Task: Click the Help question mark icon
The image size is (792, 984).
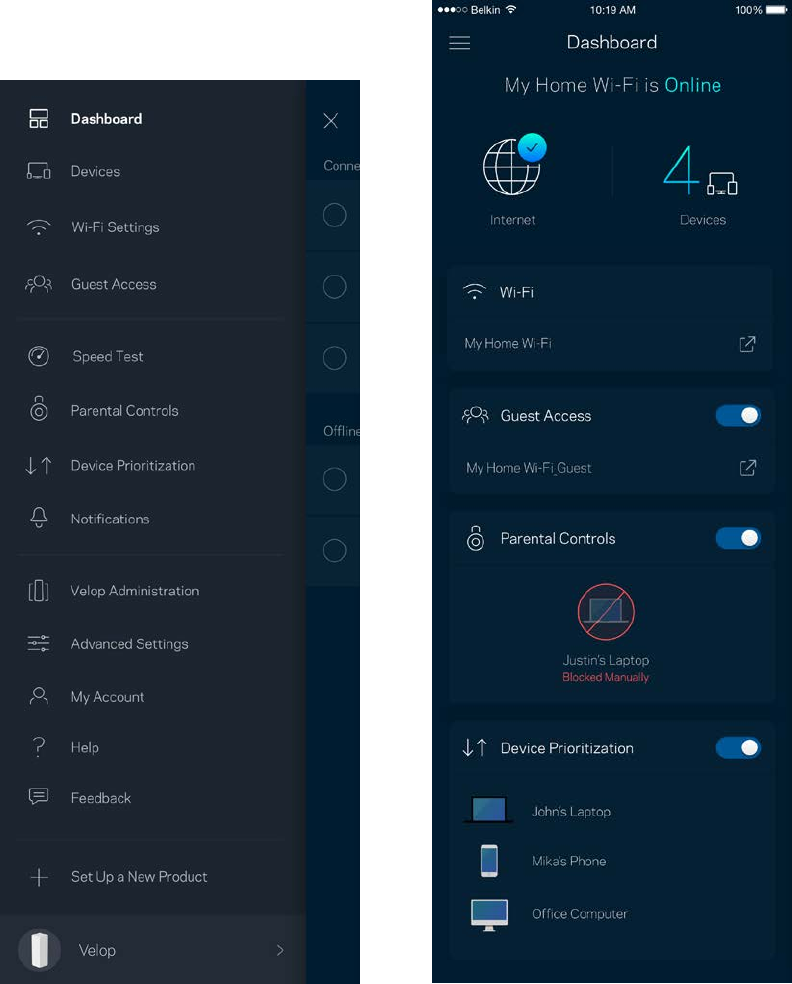Action: click(x=39, y=747)
